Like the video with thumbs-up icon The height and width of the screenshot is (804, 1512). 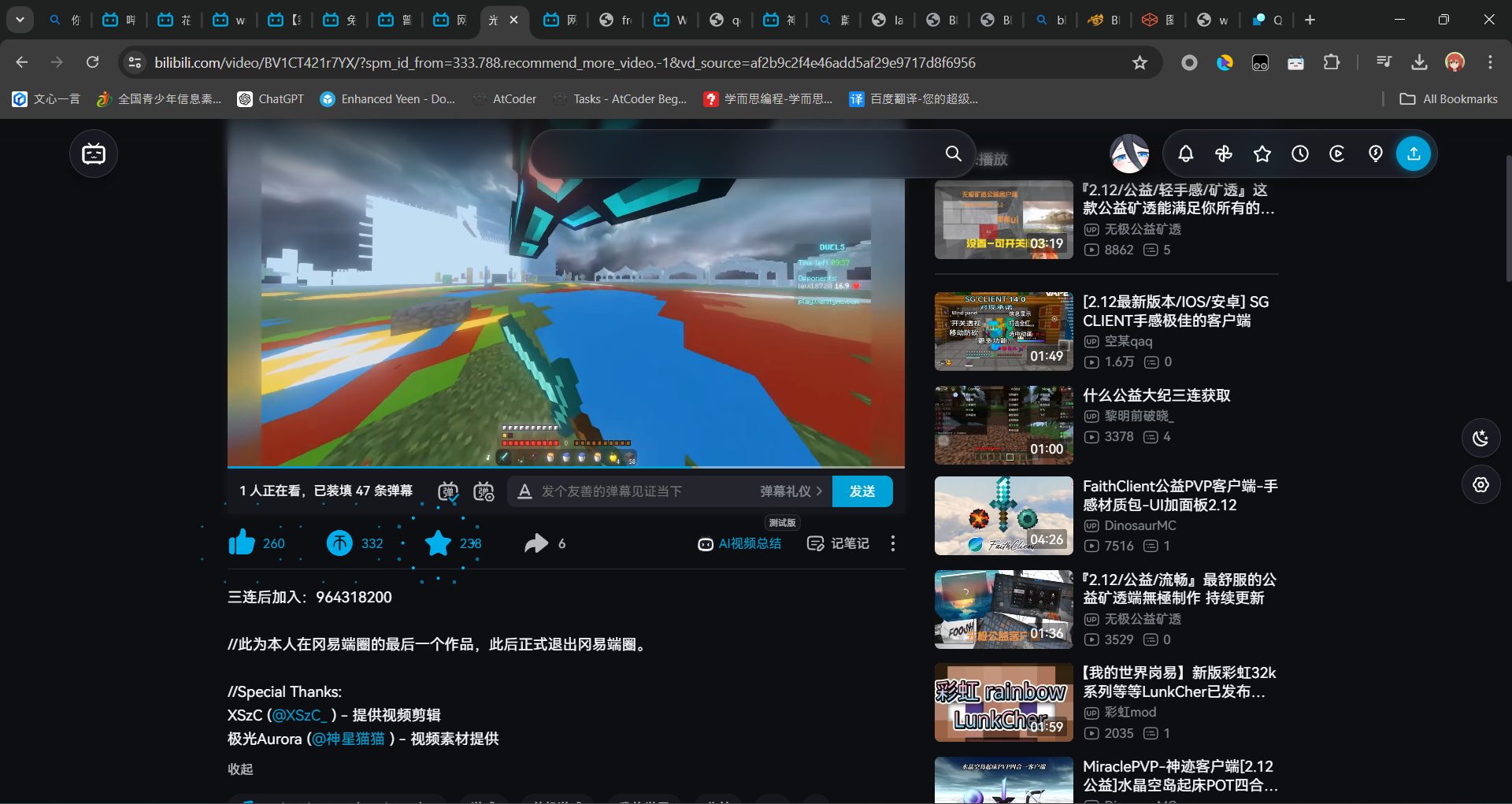click(242, 543)
